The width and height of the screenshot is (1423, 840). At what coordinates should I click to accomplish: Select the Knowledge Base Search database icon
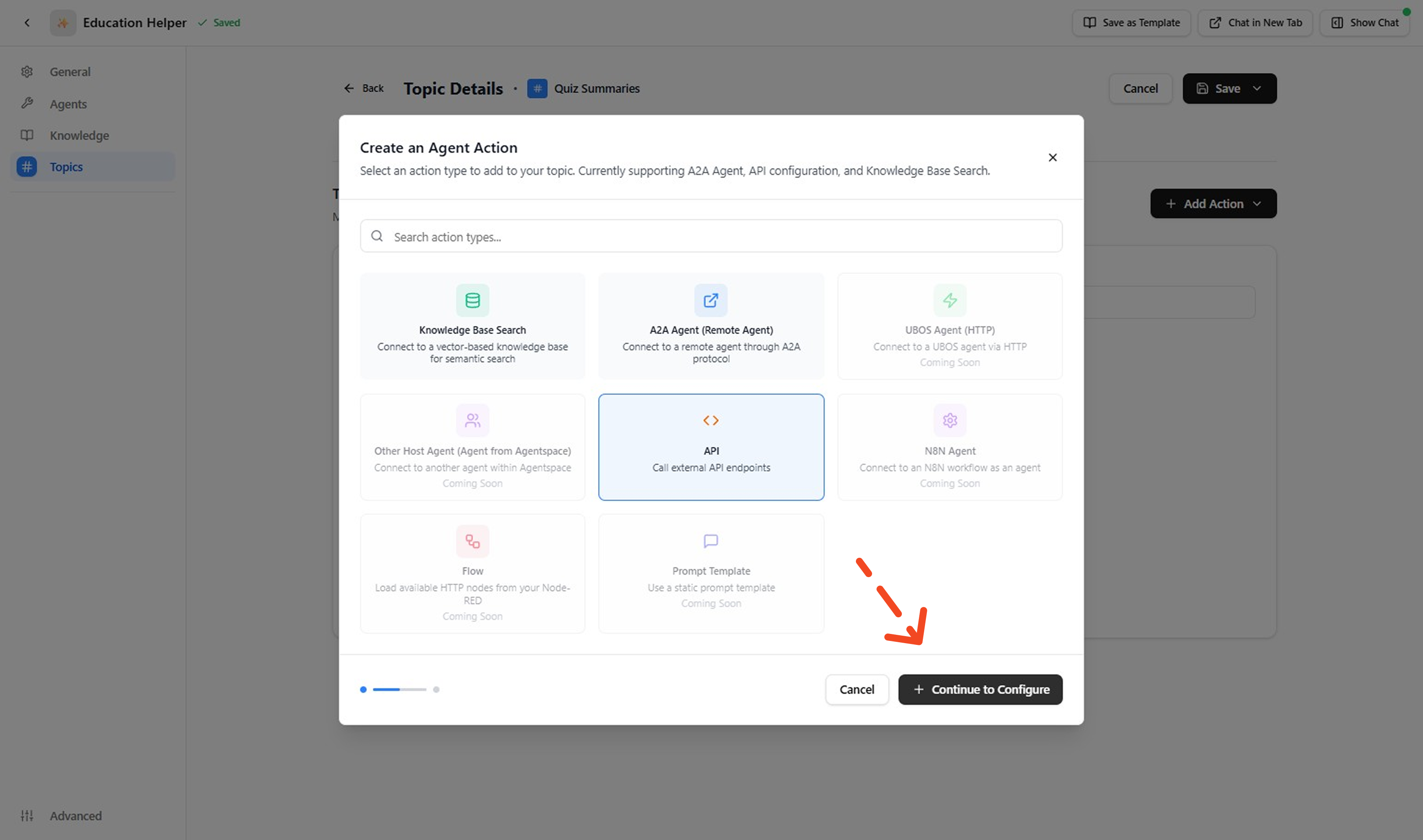click(472, 300)
